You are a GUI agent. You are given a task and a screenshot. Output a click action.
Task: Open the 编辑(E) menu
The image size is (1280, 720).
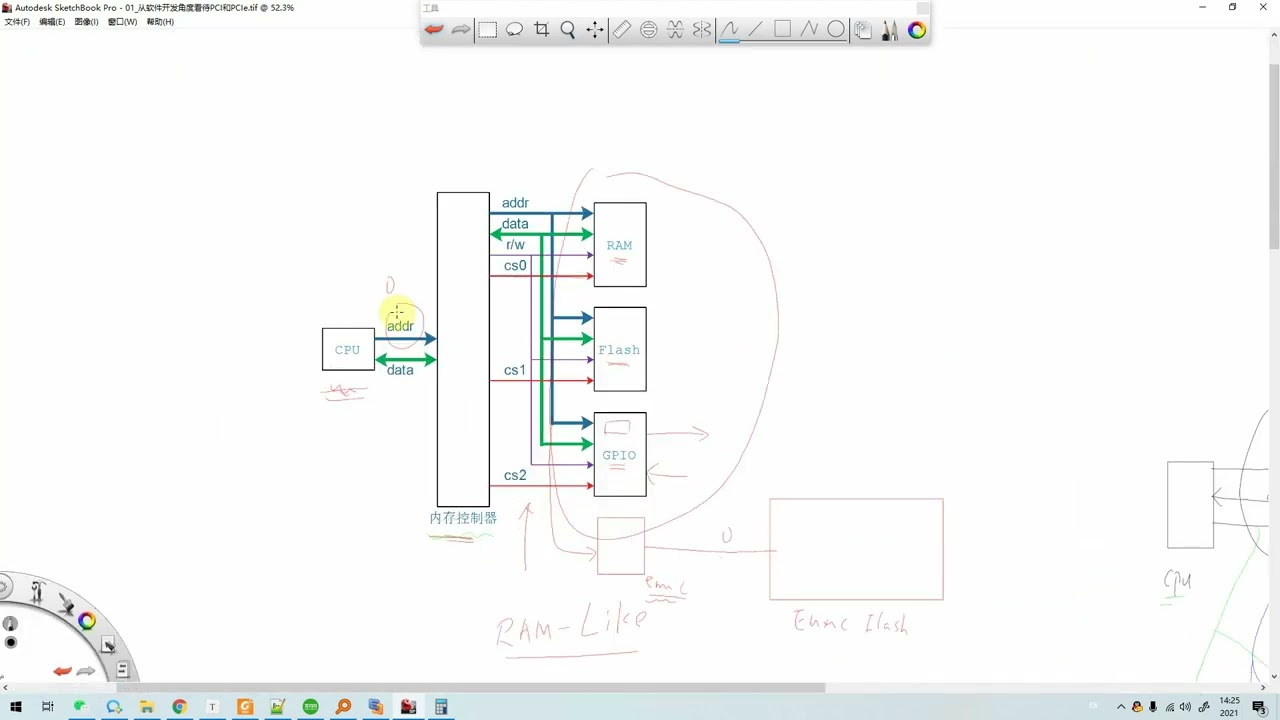click(x=52, y=22)
